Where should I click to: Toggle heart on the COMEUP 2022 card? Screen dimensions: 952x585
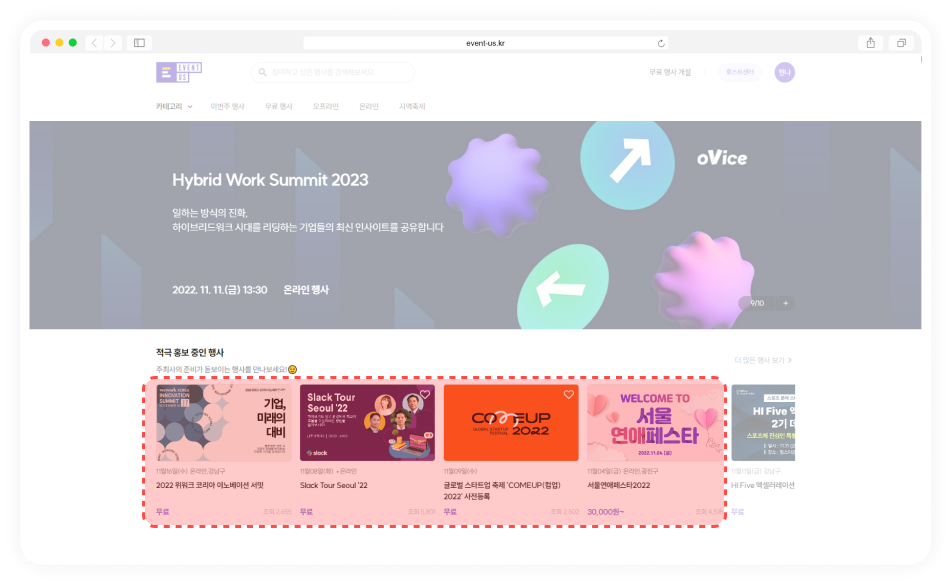[x=568, y=394]
